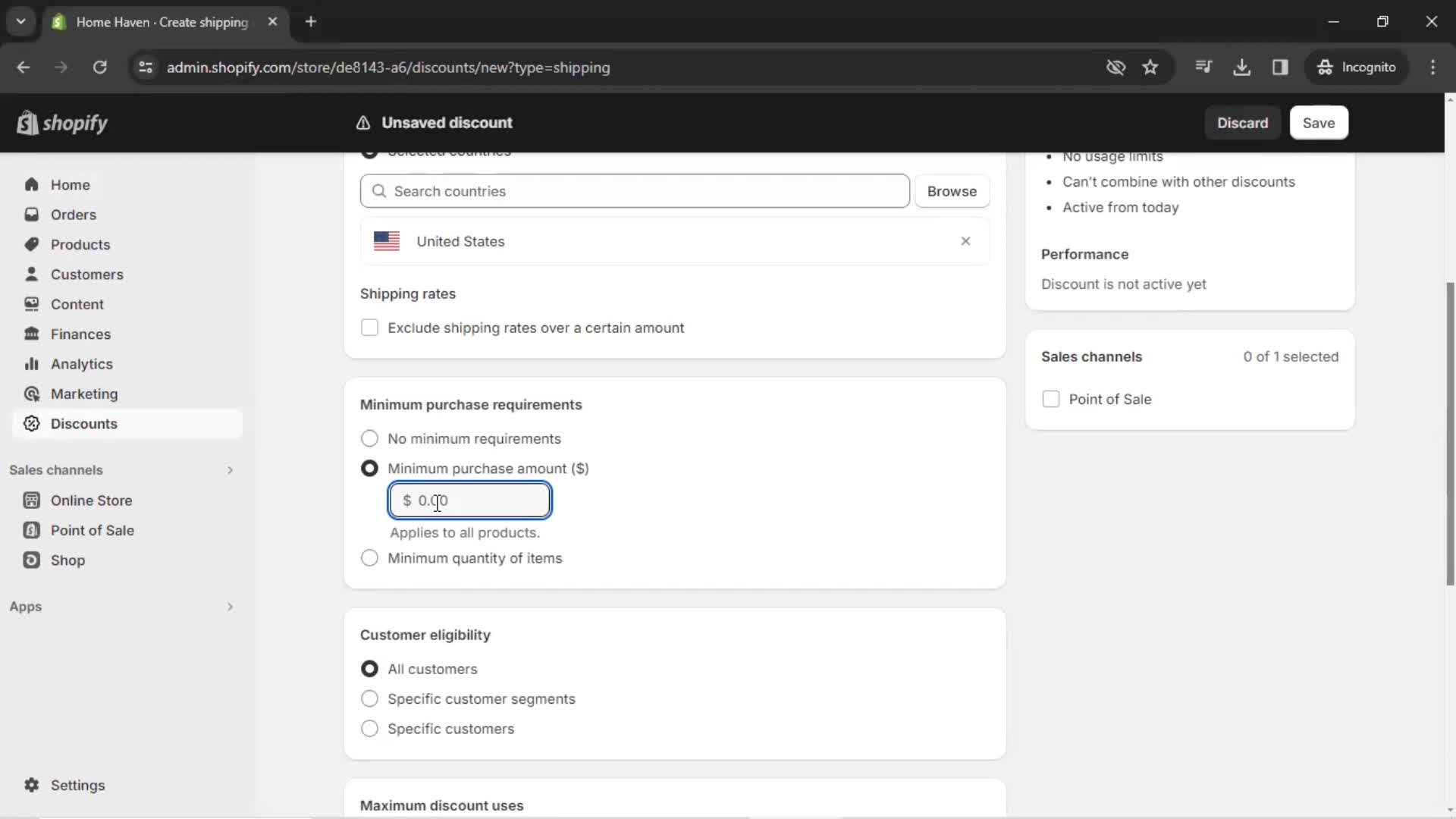Click the Discounts sidebar icon

tap(31, 423)
